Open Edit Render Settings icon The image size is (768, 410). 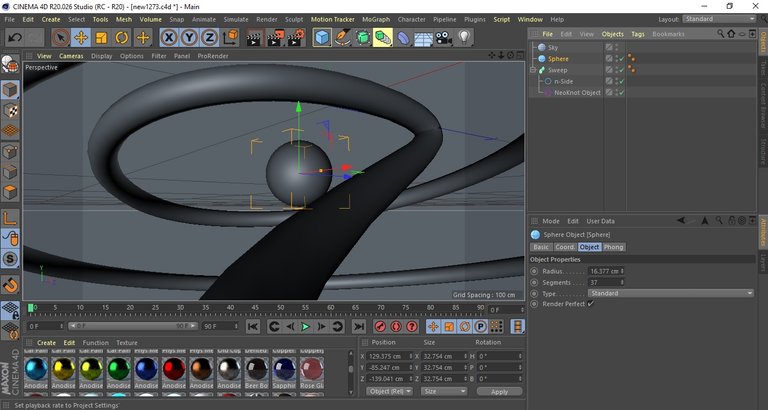click(x=296, y=38)
